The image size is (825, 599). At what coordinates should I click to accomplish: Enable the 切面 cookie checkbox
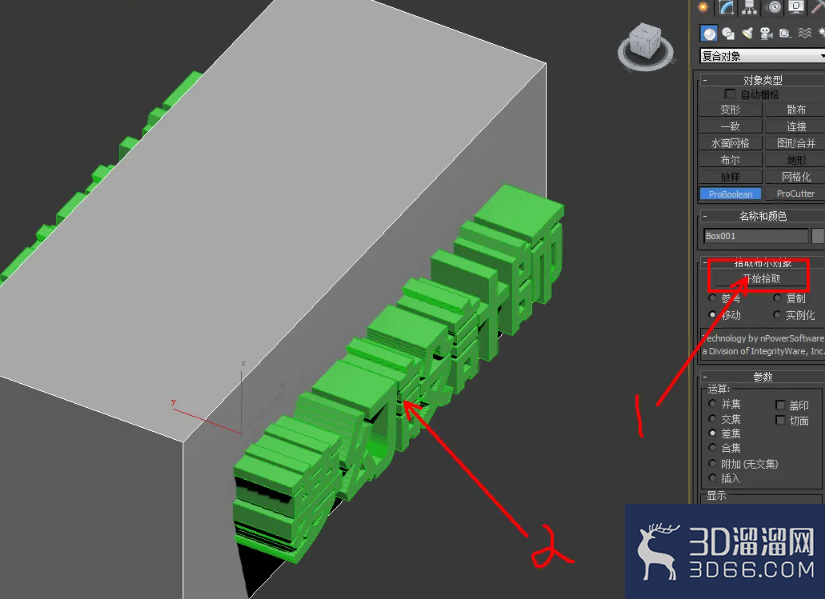(780, 420)
